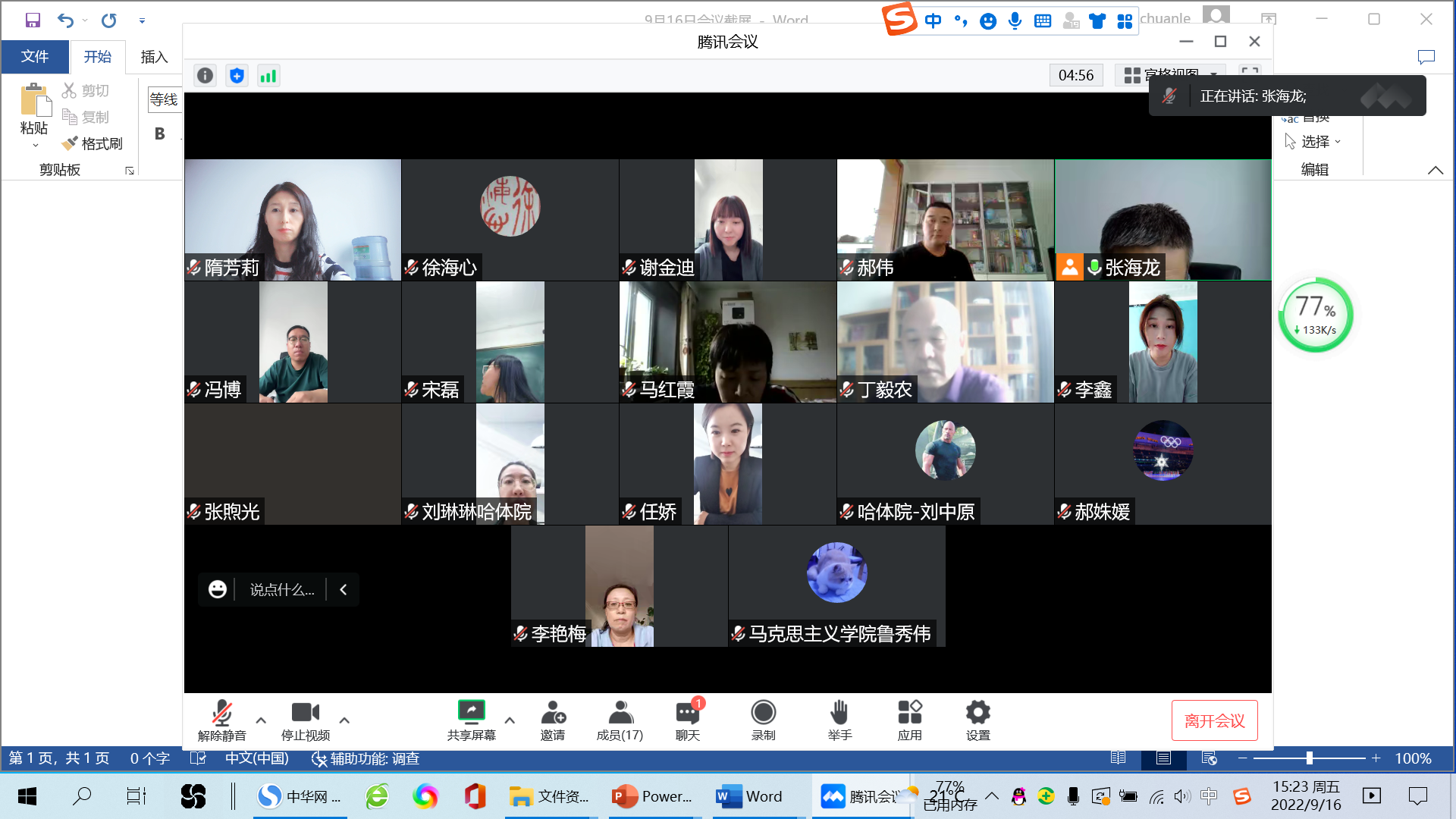The image size is (1456, 819).
Task: Click the Raise Hand (举手) icon
Action: (x=839, y=712)
